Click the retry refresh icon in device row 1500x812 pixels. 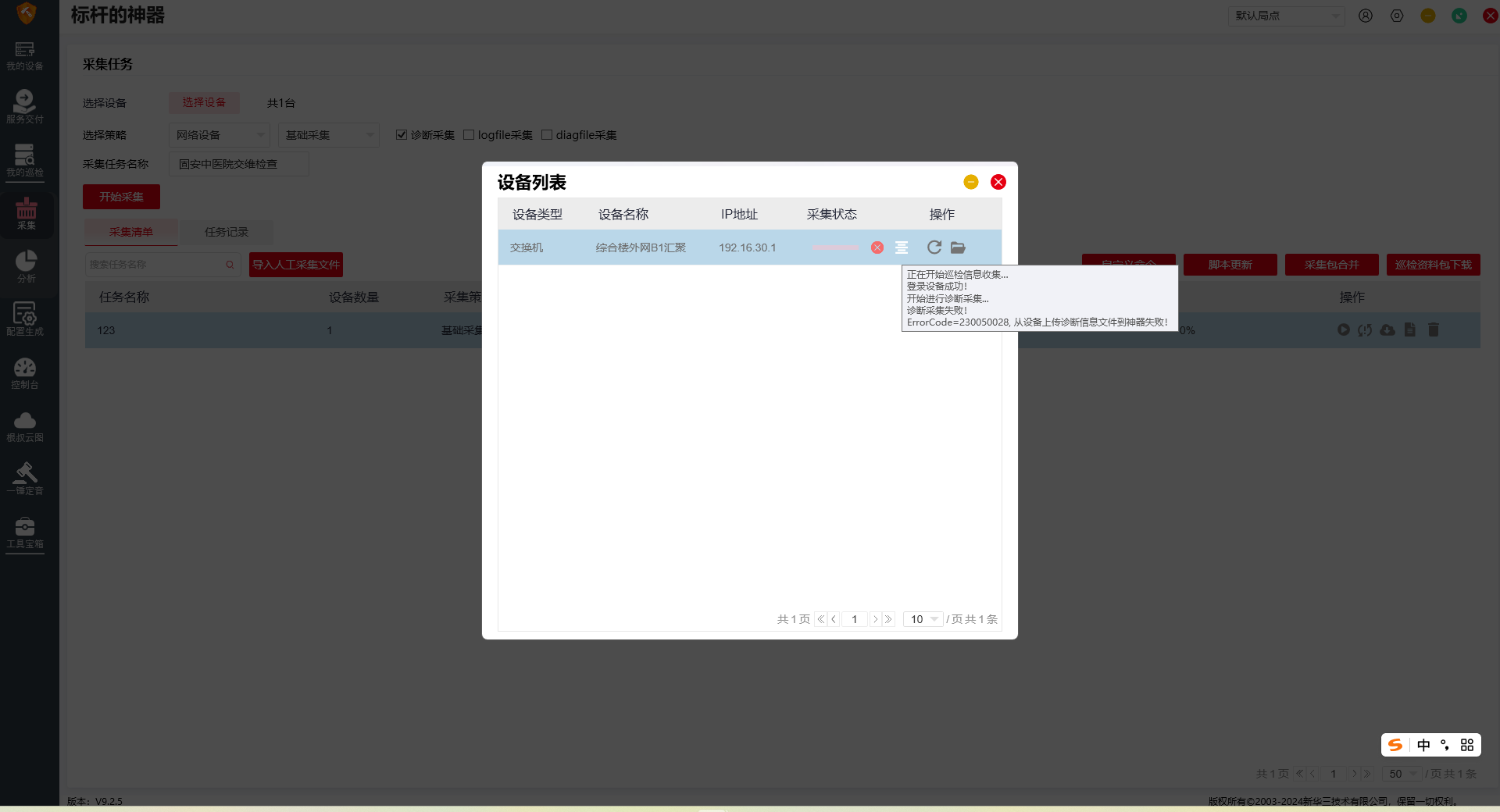[934, 248]
